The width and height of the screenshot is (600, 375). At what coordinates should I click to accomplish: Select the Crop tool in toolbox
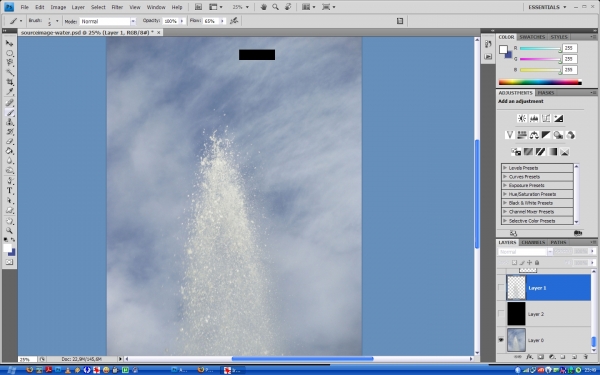(x=10, y=82)
